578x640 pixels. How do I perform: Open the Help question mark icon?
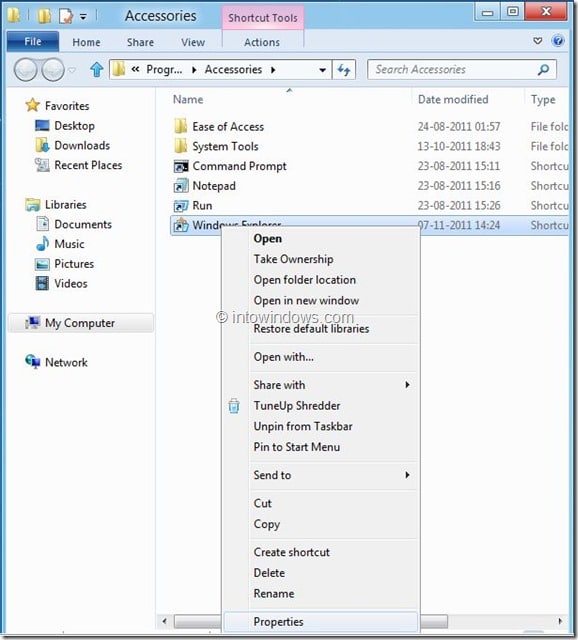click(558, 41)
